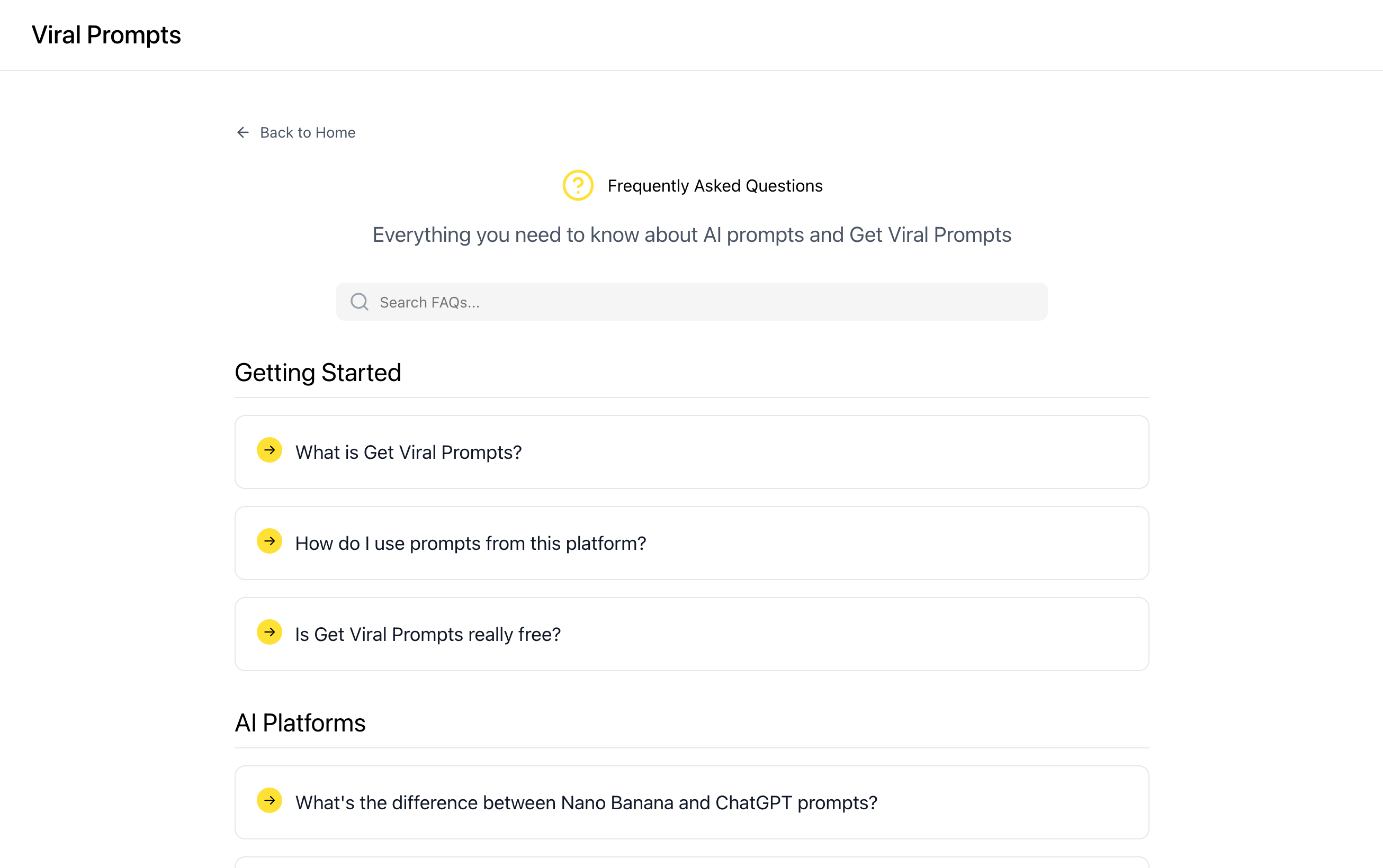Click arrow icon beside Is Get Viral Prompts free
The image size is (1383, 868).
(270, 632)
